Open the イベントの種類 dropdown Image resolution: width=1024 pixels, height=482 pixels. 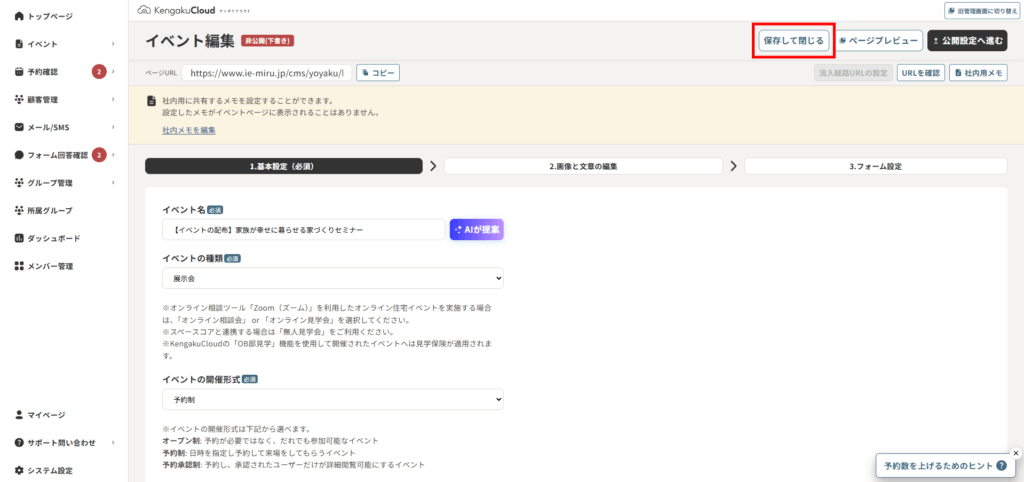pos(332,278)
